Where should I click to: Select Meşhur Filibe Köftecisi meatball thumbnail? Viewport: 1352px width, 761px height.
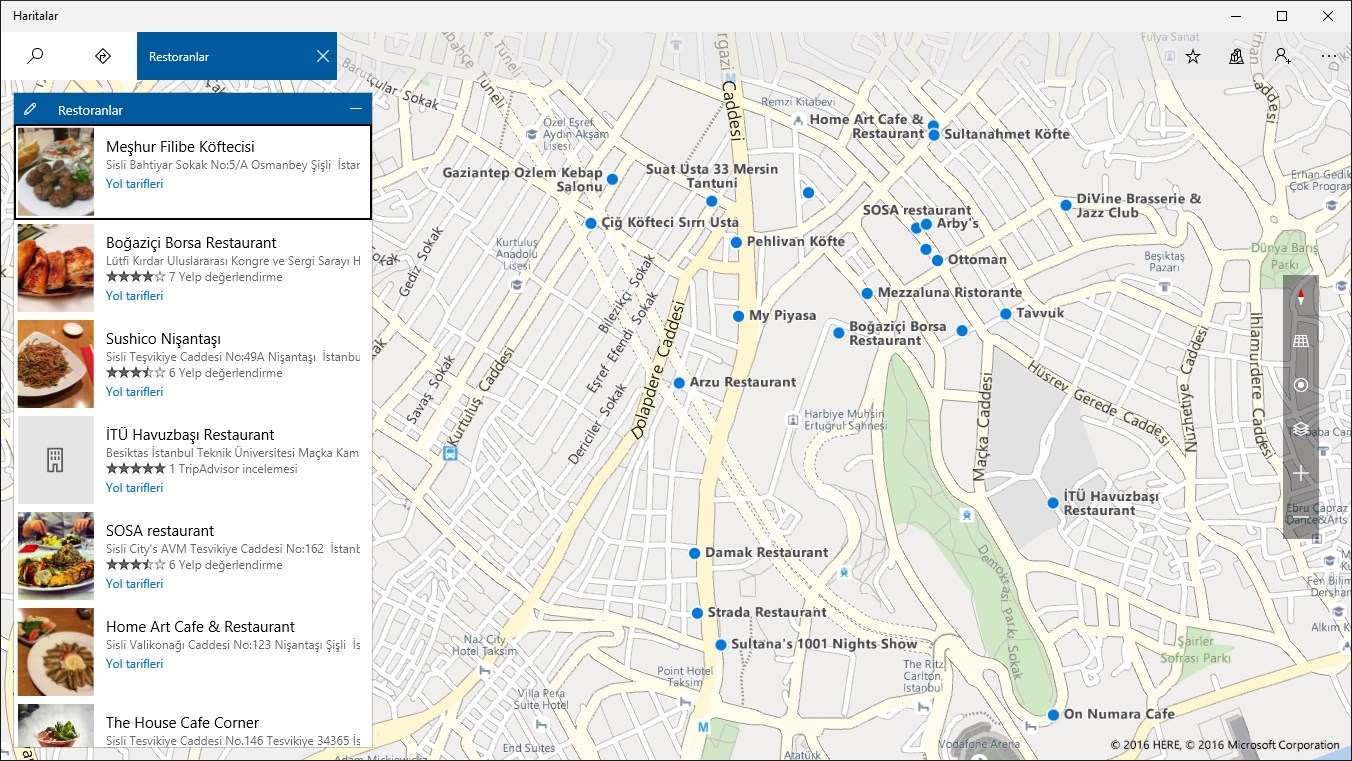pos(56,172)
